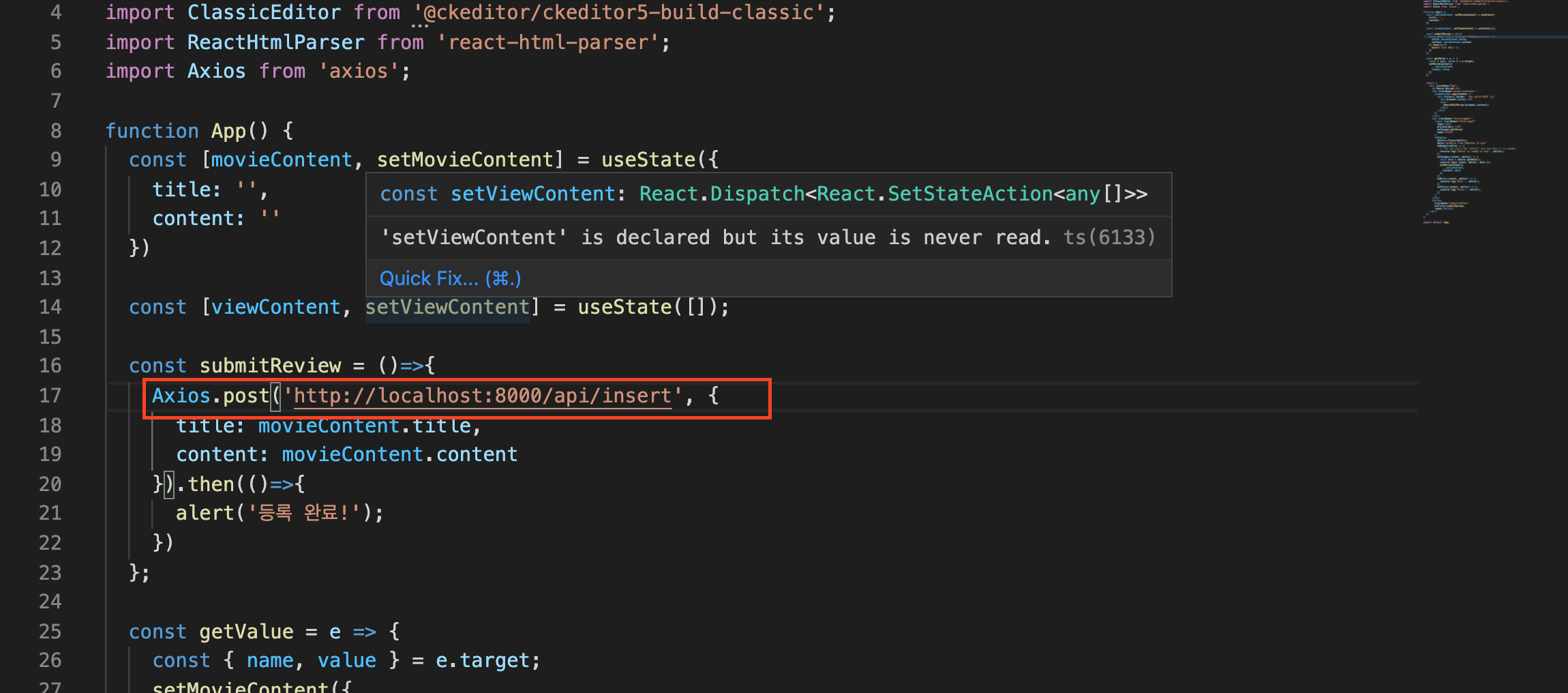1568x693 pixels.
Task: Click movieContent.title on line 18
Action: click(364, 426)
